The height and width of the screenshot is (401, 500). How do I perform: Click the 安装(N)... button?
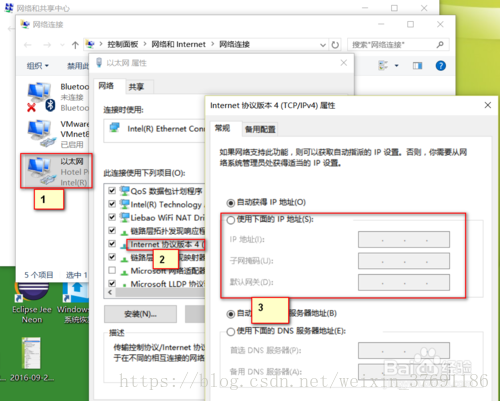point(140,314)
